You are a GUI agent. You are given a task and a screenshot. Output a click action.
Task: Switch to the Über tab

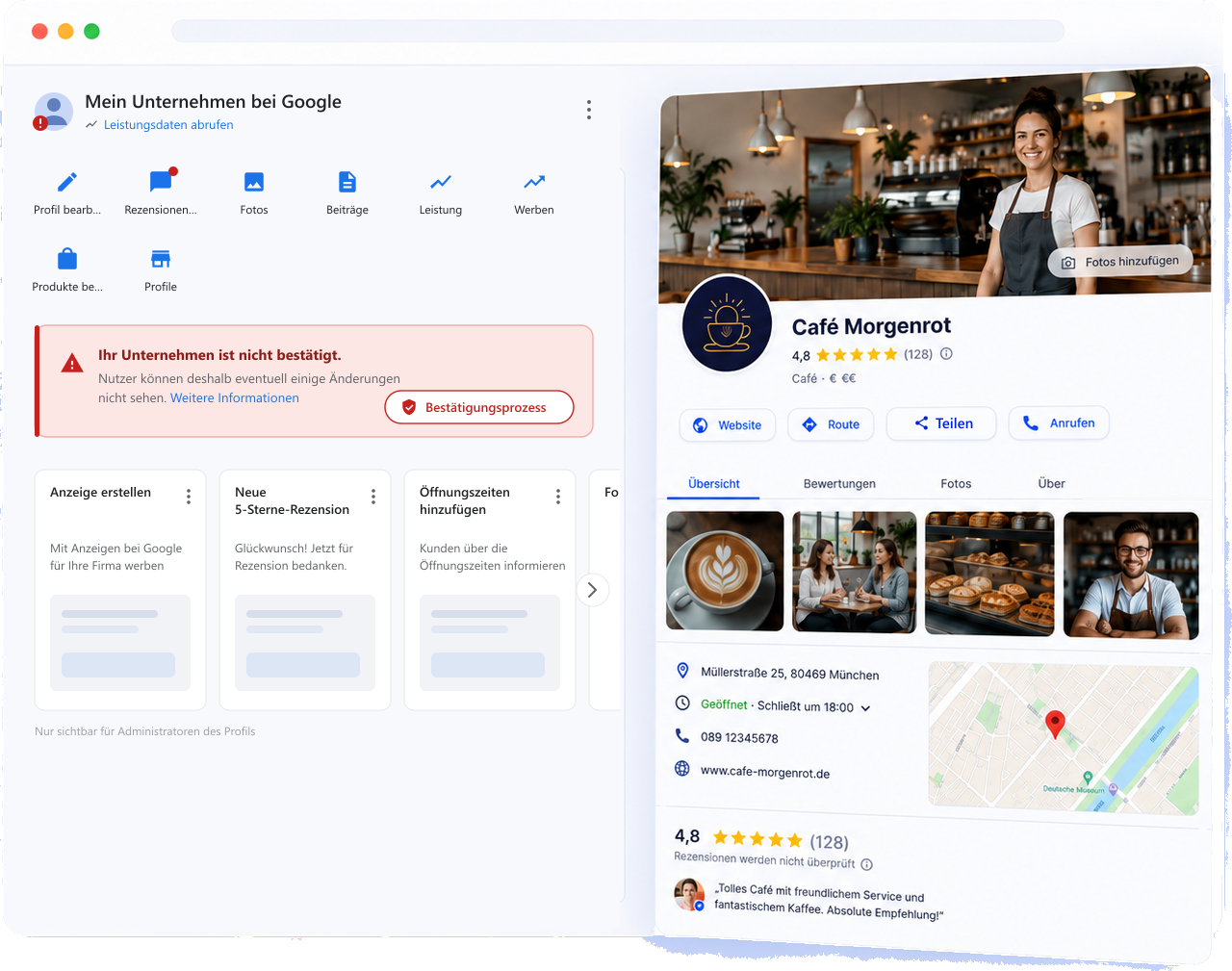point(1051,484)
